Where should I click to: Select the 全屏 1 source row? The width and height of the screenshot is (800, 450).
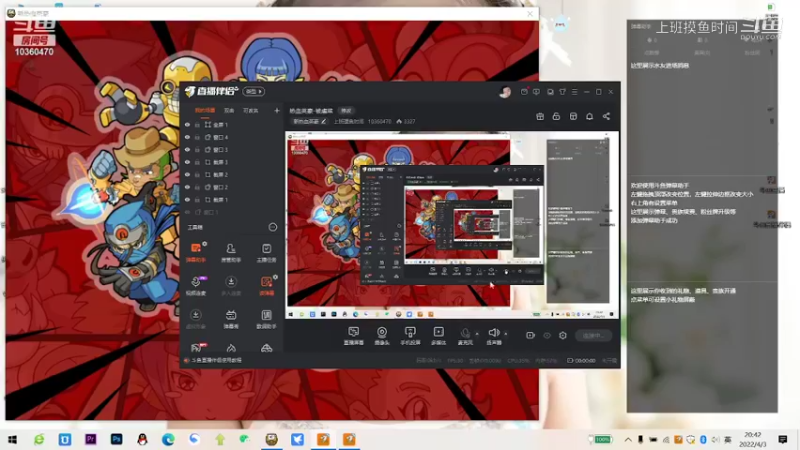coord(232,124)
